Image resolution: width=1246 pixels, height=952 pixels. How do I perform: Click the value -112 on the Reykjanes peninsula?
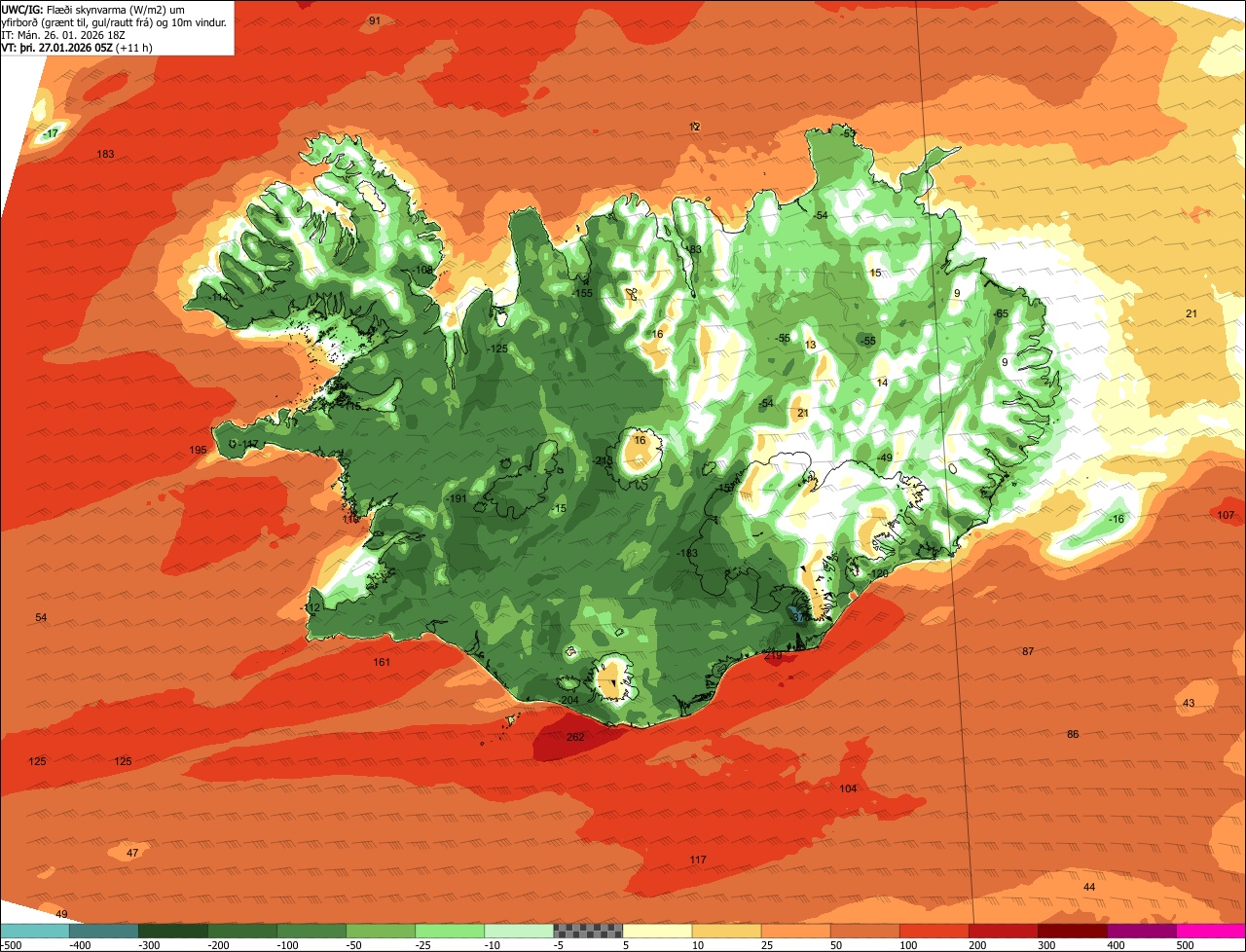coord(311,607)
